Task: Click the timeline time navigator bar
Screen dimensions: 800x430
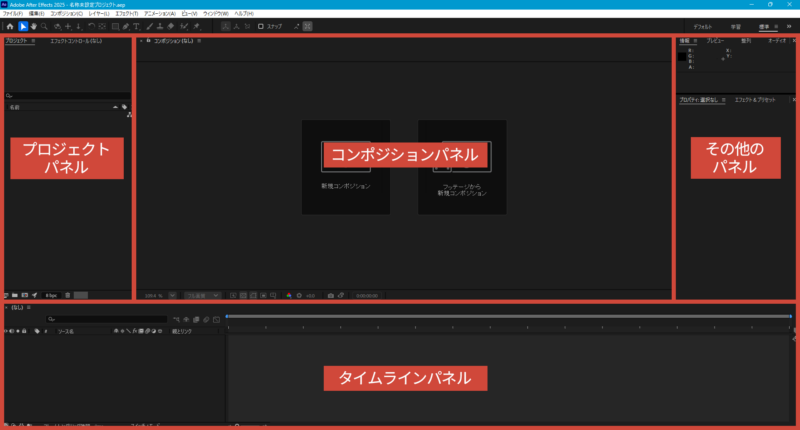Action: click(509, 317)
